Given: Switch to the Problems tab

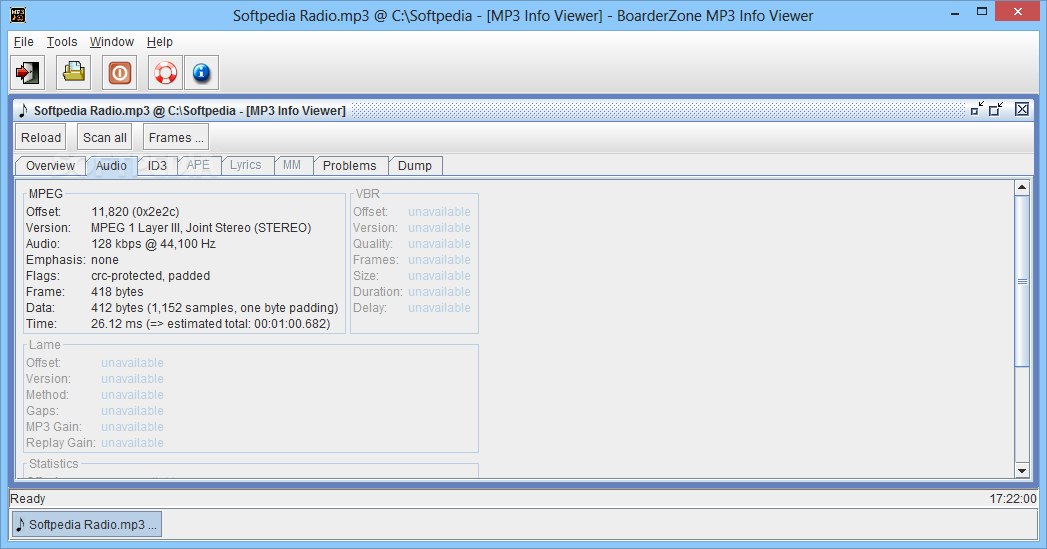Looking at the screenshot, I should 350,166.
